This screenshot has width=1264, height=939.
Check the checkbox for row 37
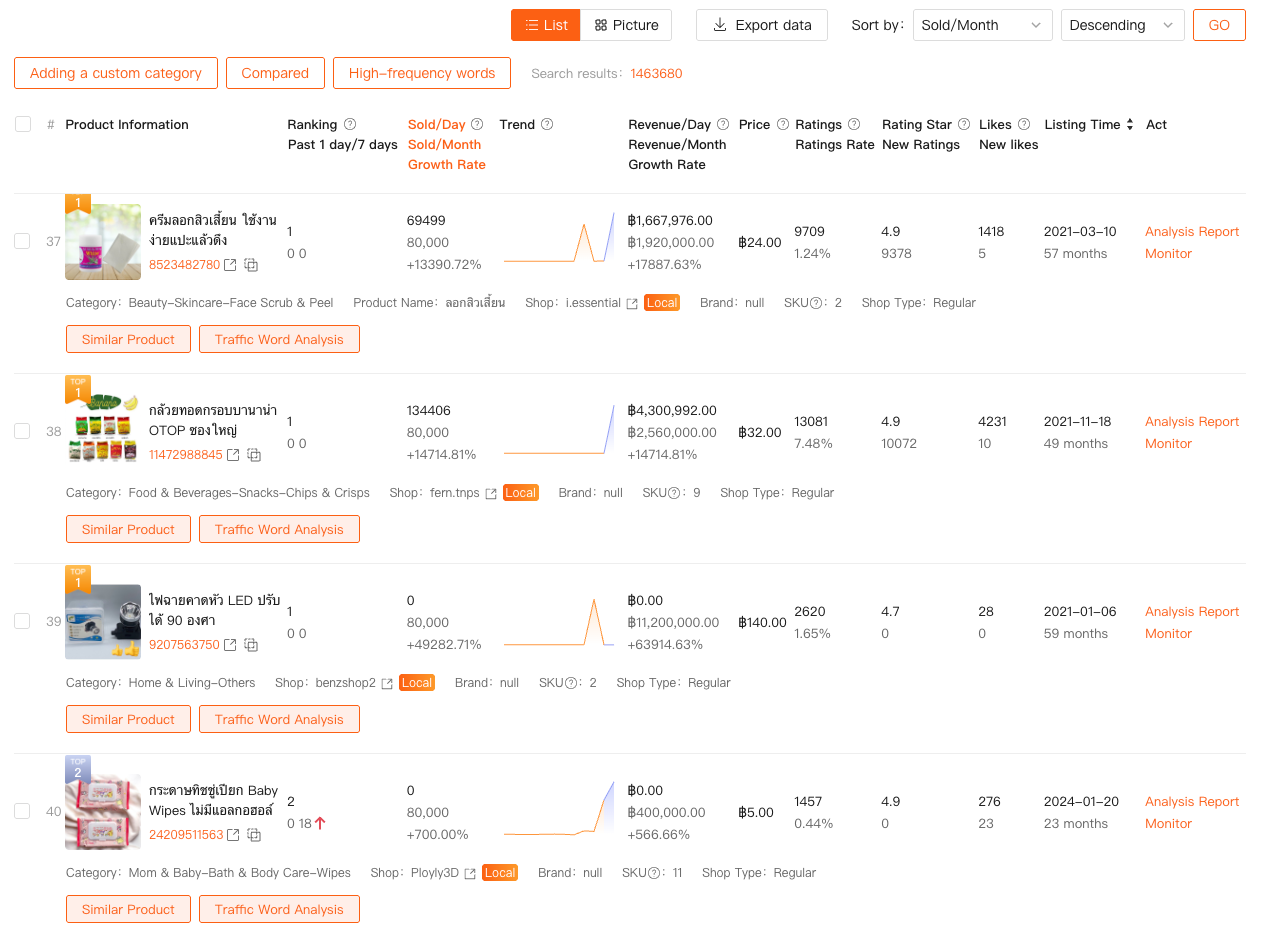pyautogui.click(x=22, y=241)
